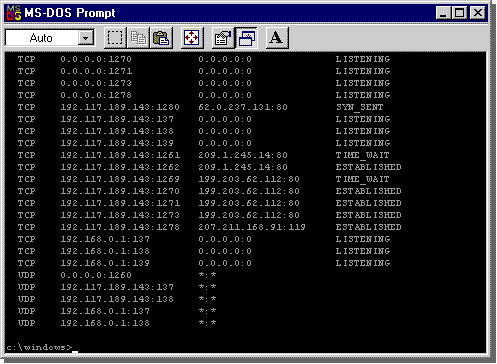The height and width of the screenshot is (364, 497).
Task: Toggle the Background toolbar button
Action: coord(246,38)
